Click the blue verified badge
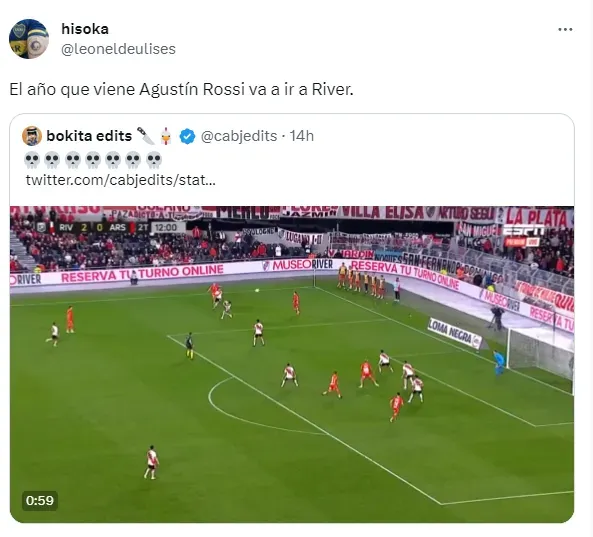The width and height of the screenshot is (593, 537). click(187, 136)
